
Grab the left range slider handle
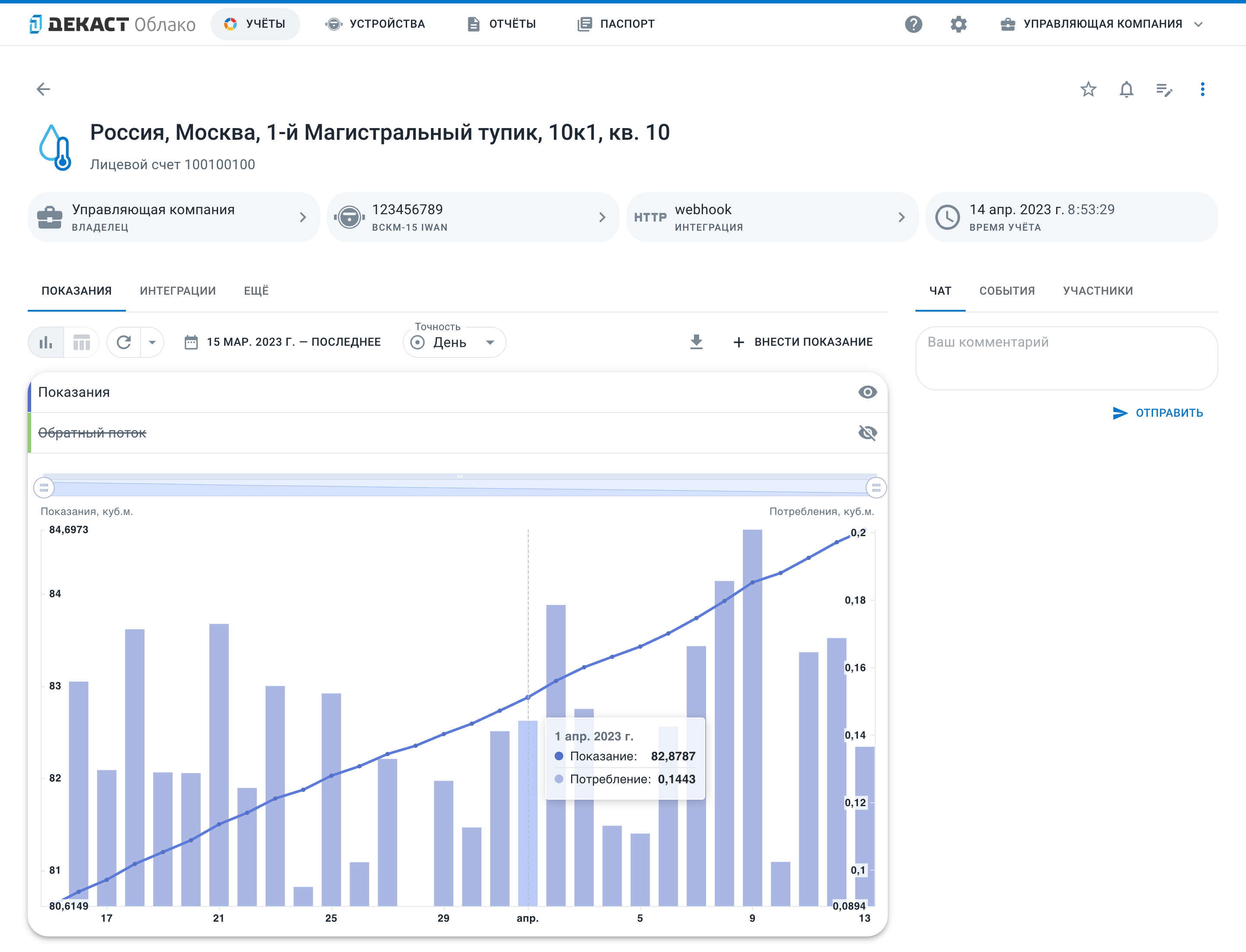tap(44, 487)
